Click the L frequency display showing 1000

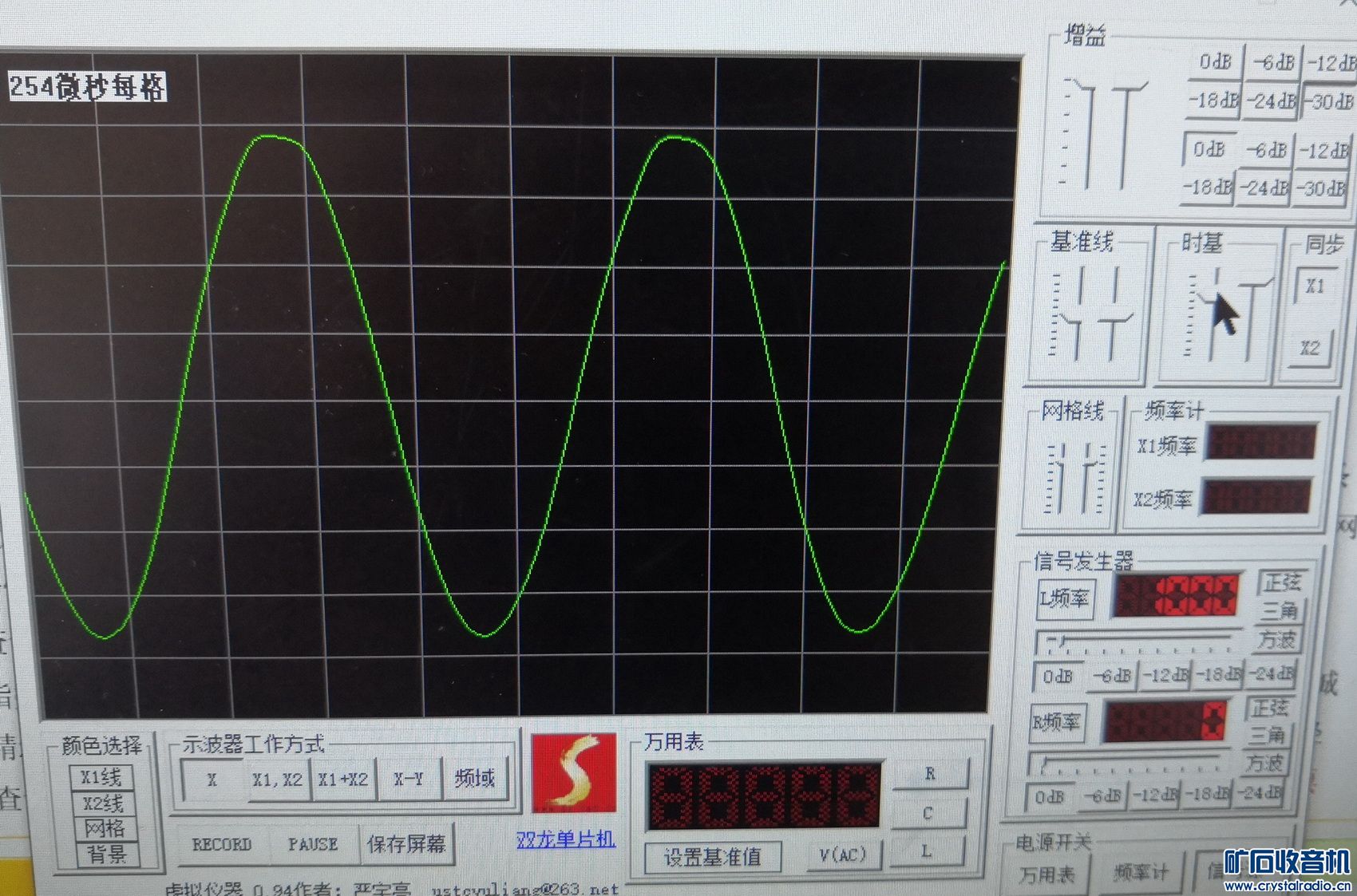click(x=1176, y=595)
